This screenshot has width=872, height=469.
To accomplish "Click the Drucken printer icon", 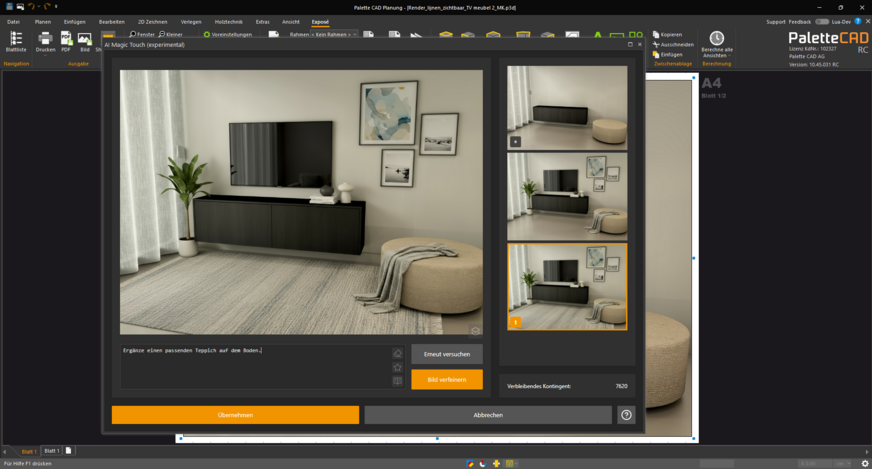I will coord(45,38).
